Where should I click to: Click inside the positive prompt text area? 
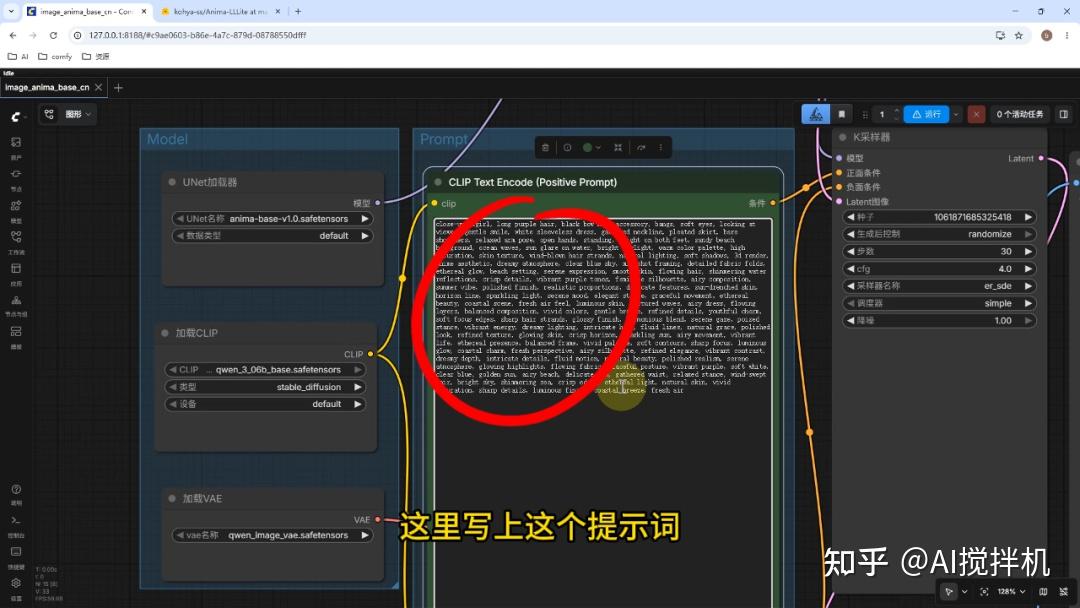(x=603, y=413)
